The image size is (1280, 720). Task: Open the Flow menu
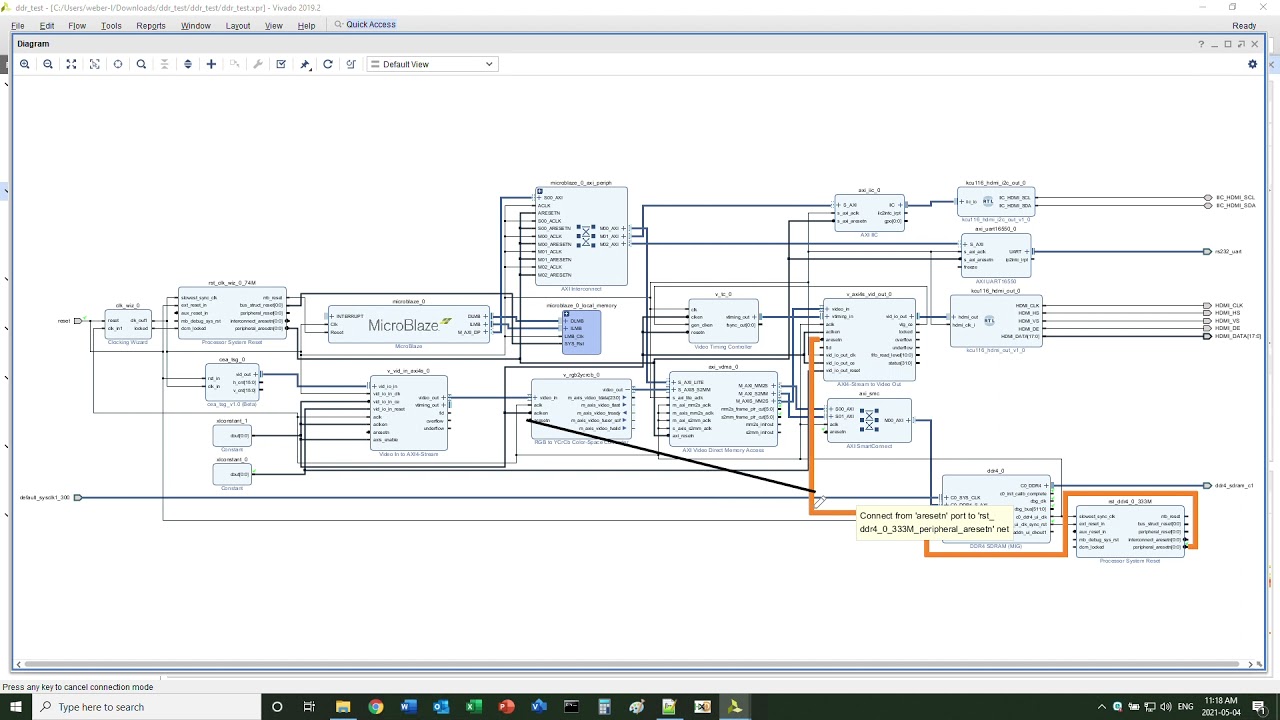coord(77,26)
